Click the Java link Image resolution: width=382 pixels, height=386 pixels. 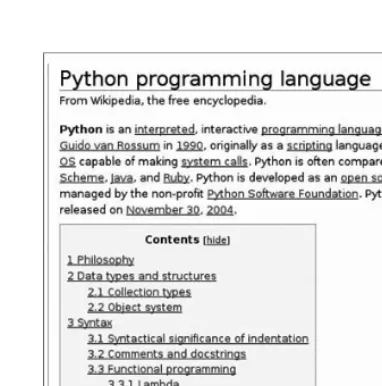[122, 178]
